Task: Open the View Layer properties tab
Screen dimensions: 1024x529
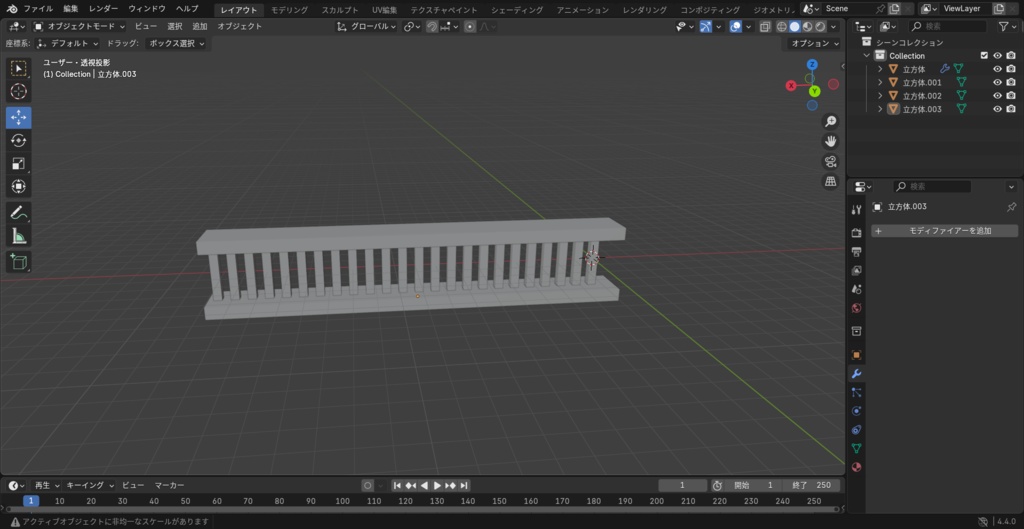Action: point(857,270)
